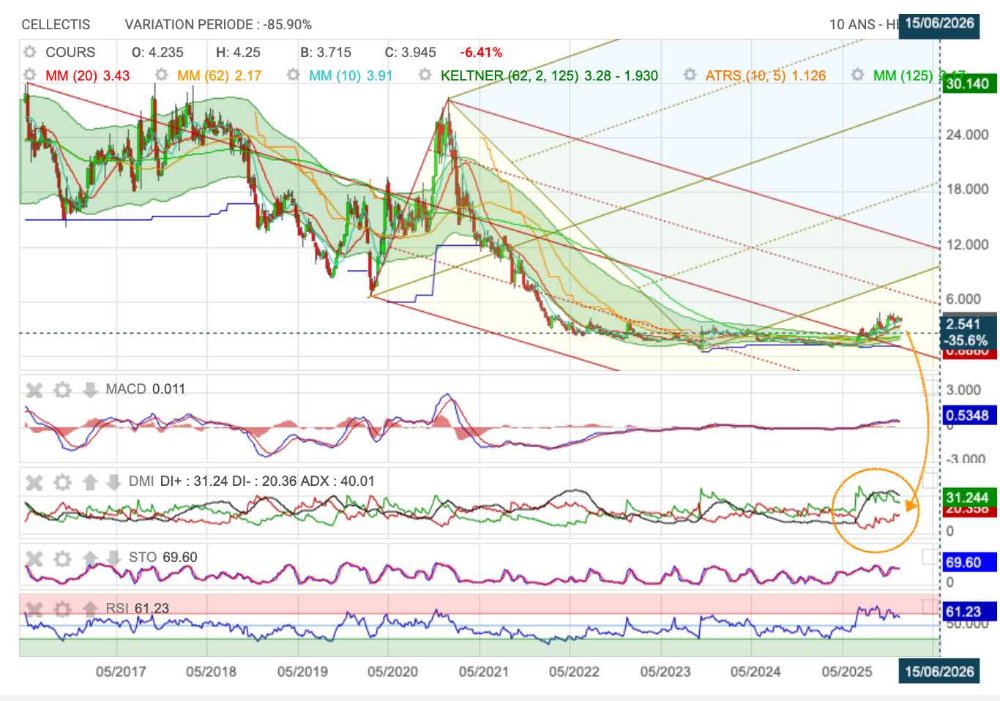The image size is (1000, 701).
Task: Move STO panel down with arrow
Action: coord(113,559)
